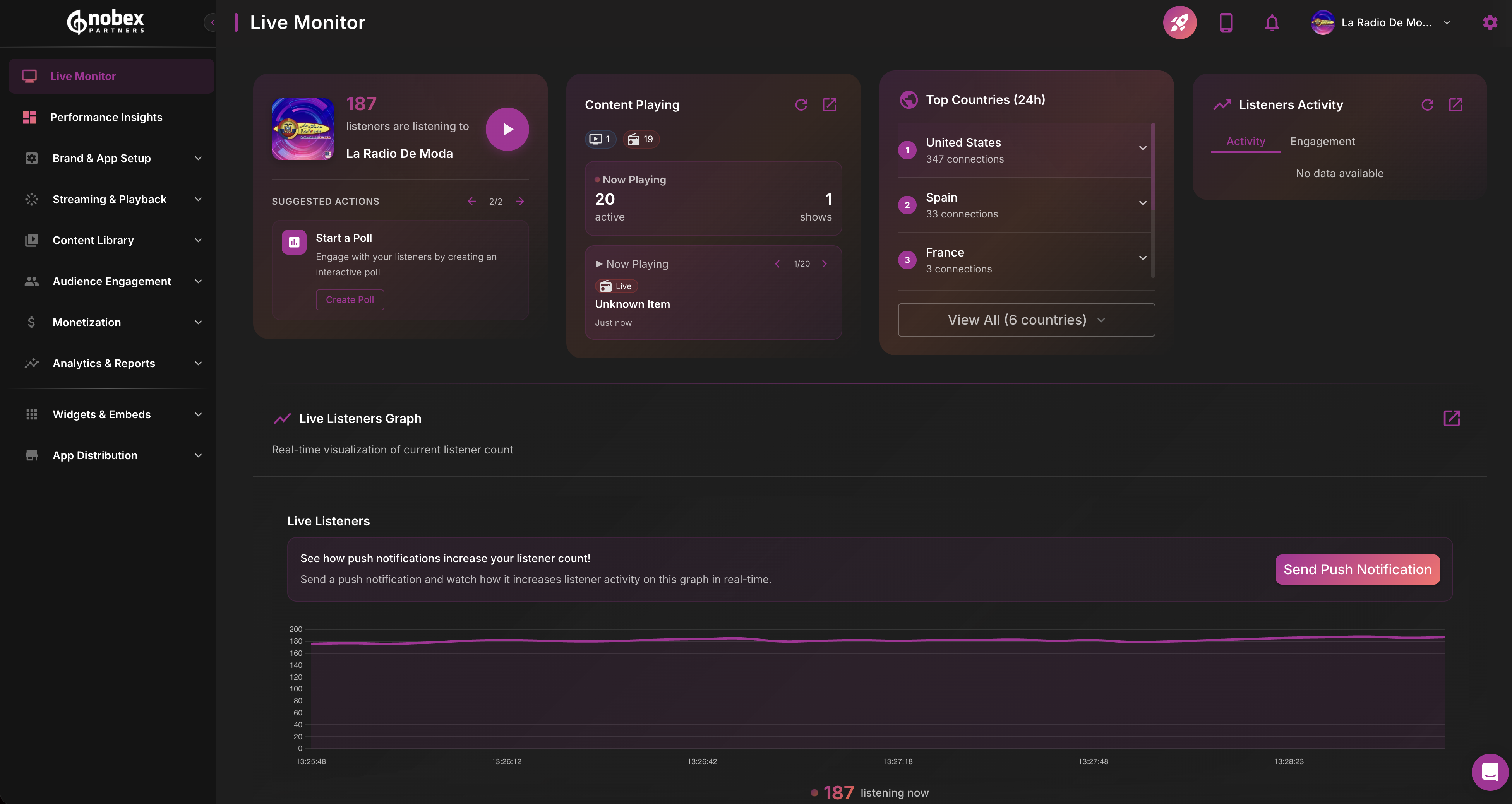This screenshot has width=1512, height=804.
Task: Open Performance Insights in sidebar
Action: coord(106,117)
